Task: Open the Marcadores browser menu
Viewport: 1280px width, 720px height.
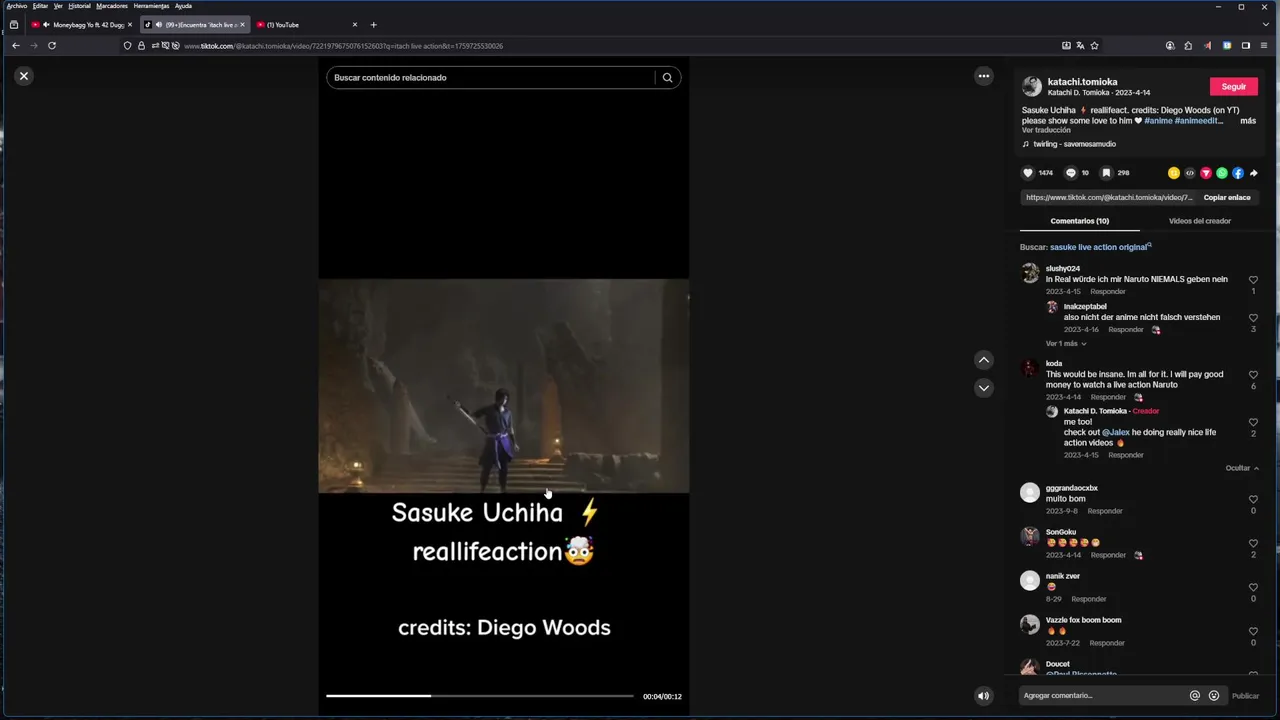Action: pos(112,6)
